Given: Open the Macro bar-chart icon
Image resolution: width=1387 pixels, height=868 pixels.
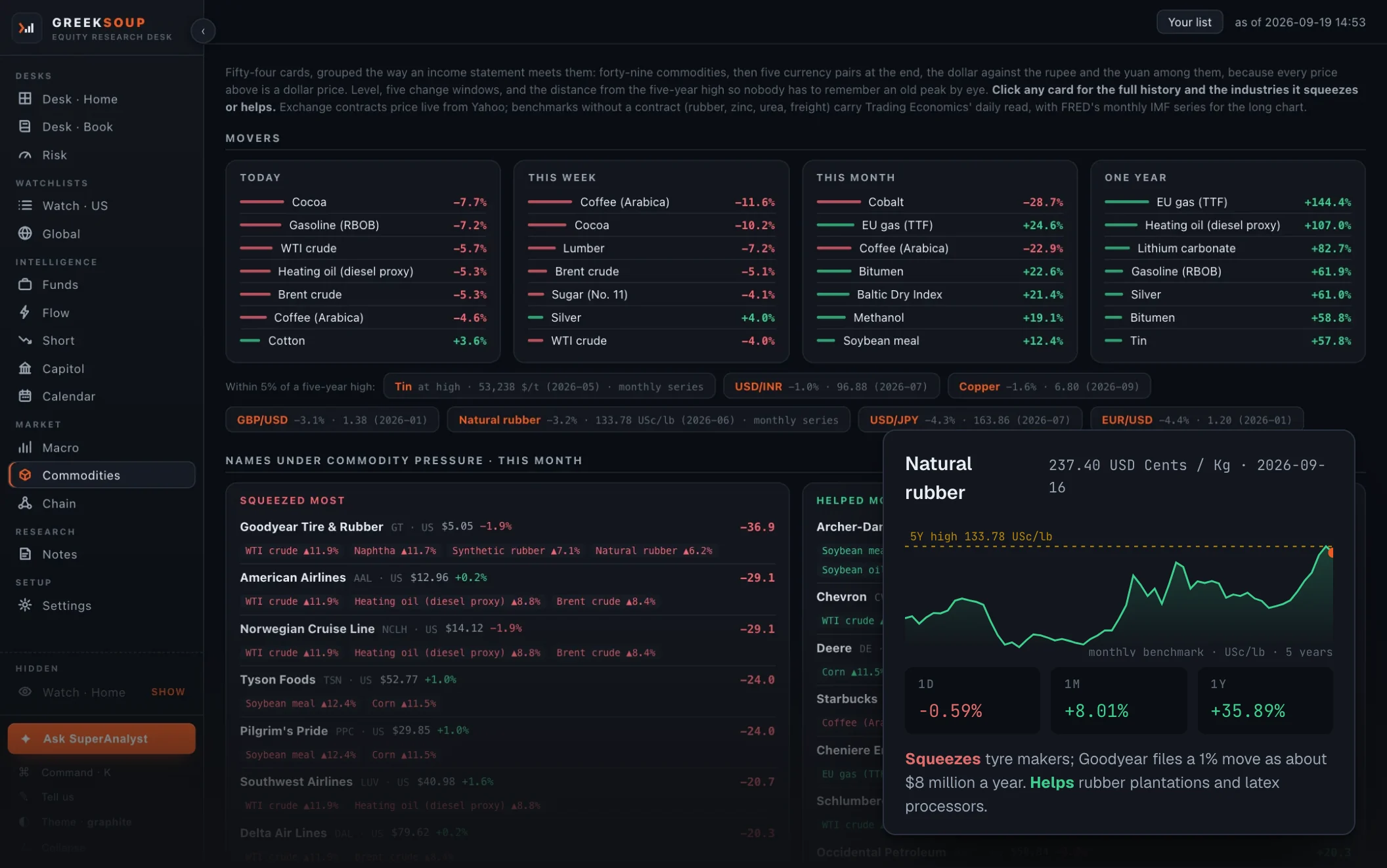Looking at the screenshot, I should [x=25, y=447].
